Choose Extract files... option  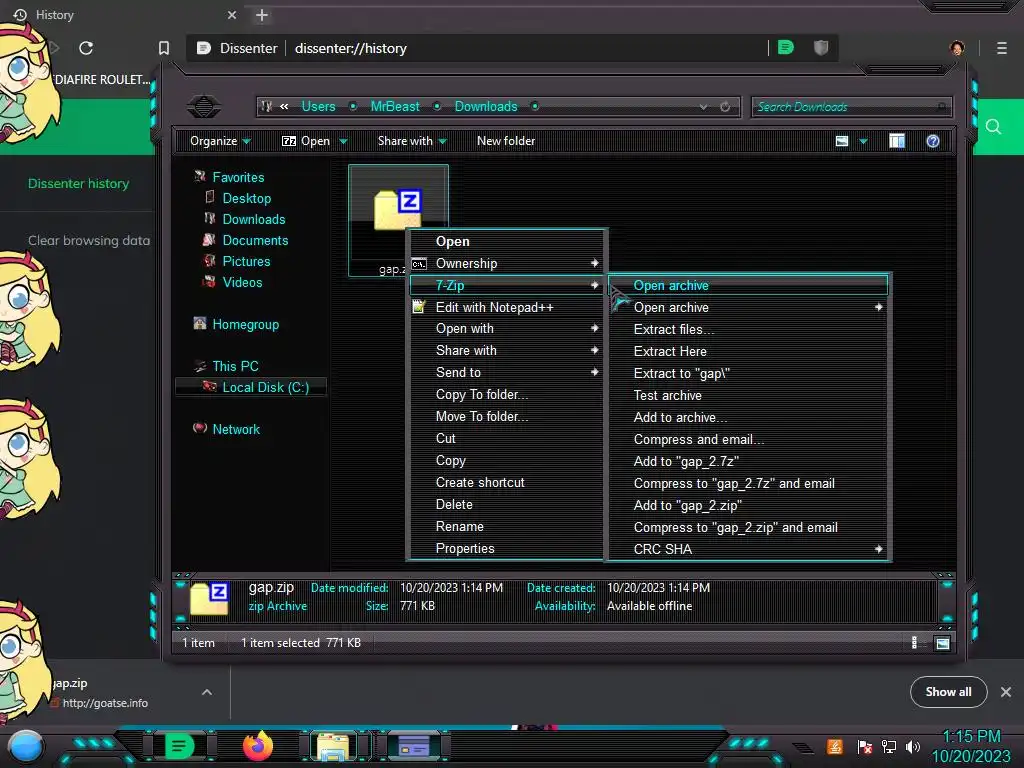point(750,329)
